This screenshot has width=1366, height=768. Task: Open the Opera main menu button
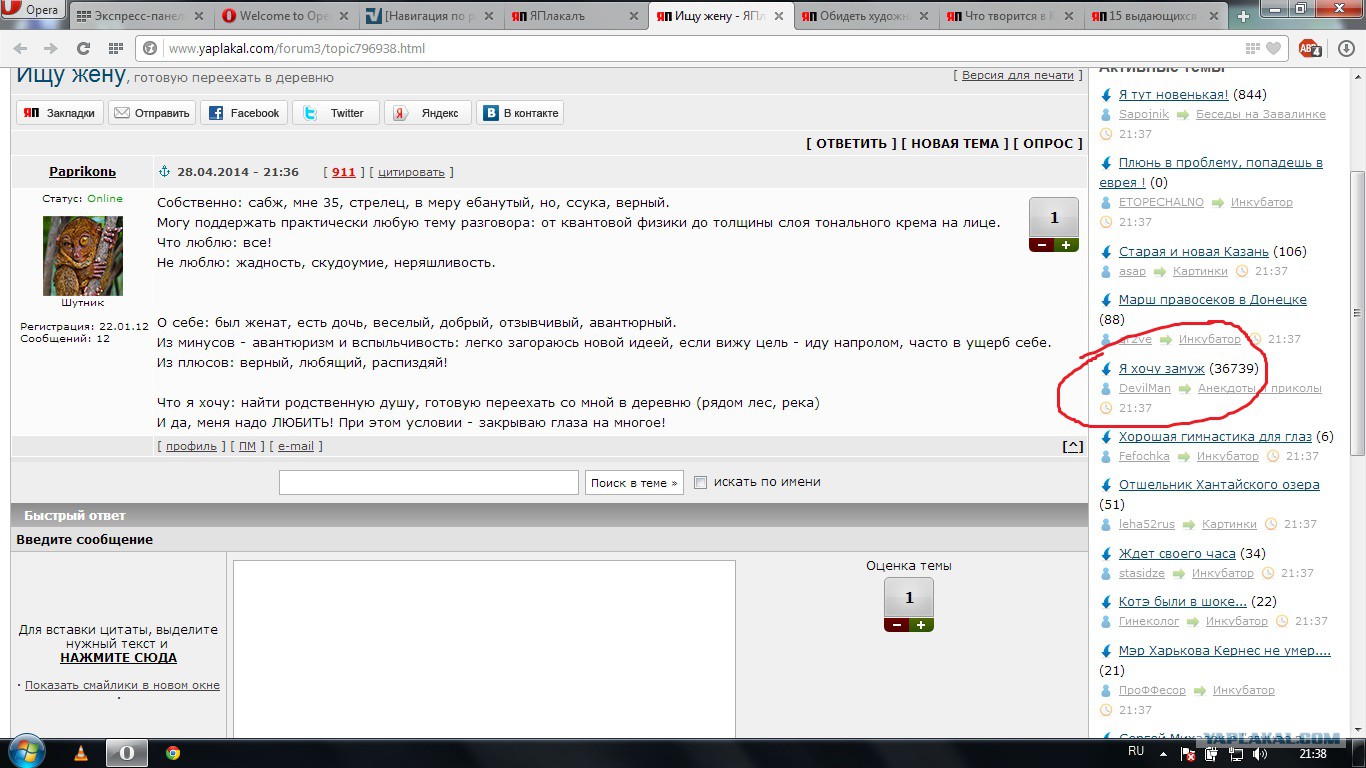[33, 11]
